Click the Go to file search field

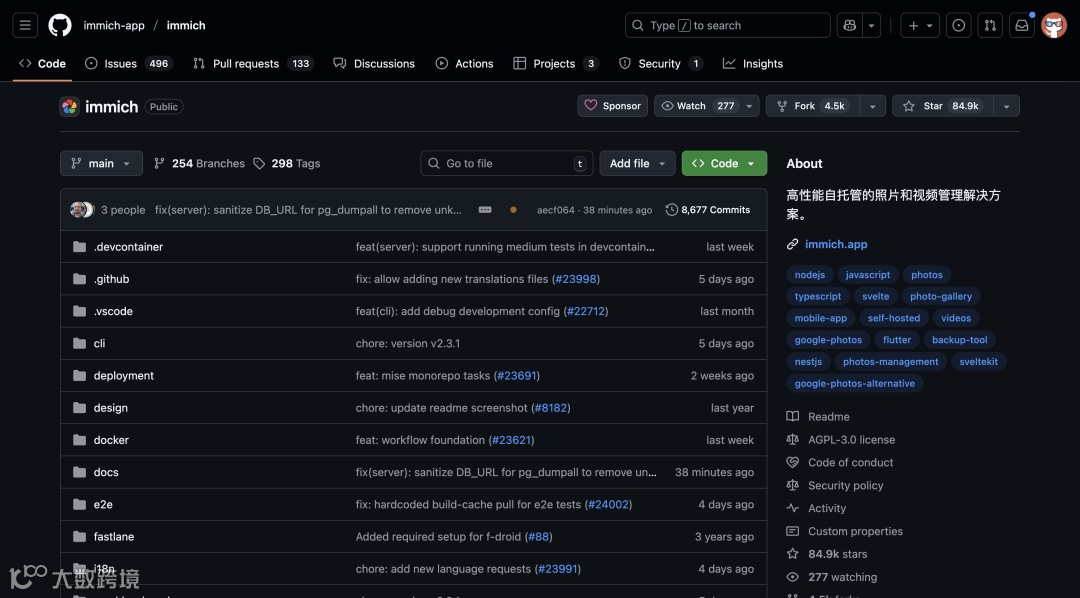tap(507, 163)
